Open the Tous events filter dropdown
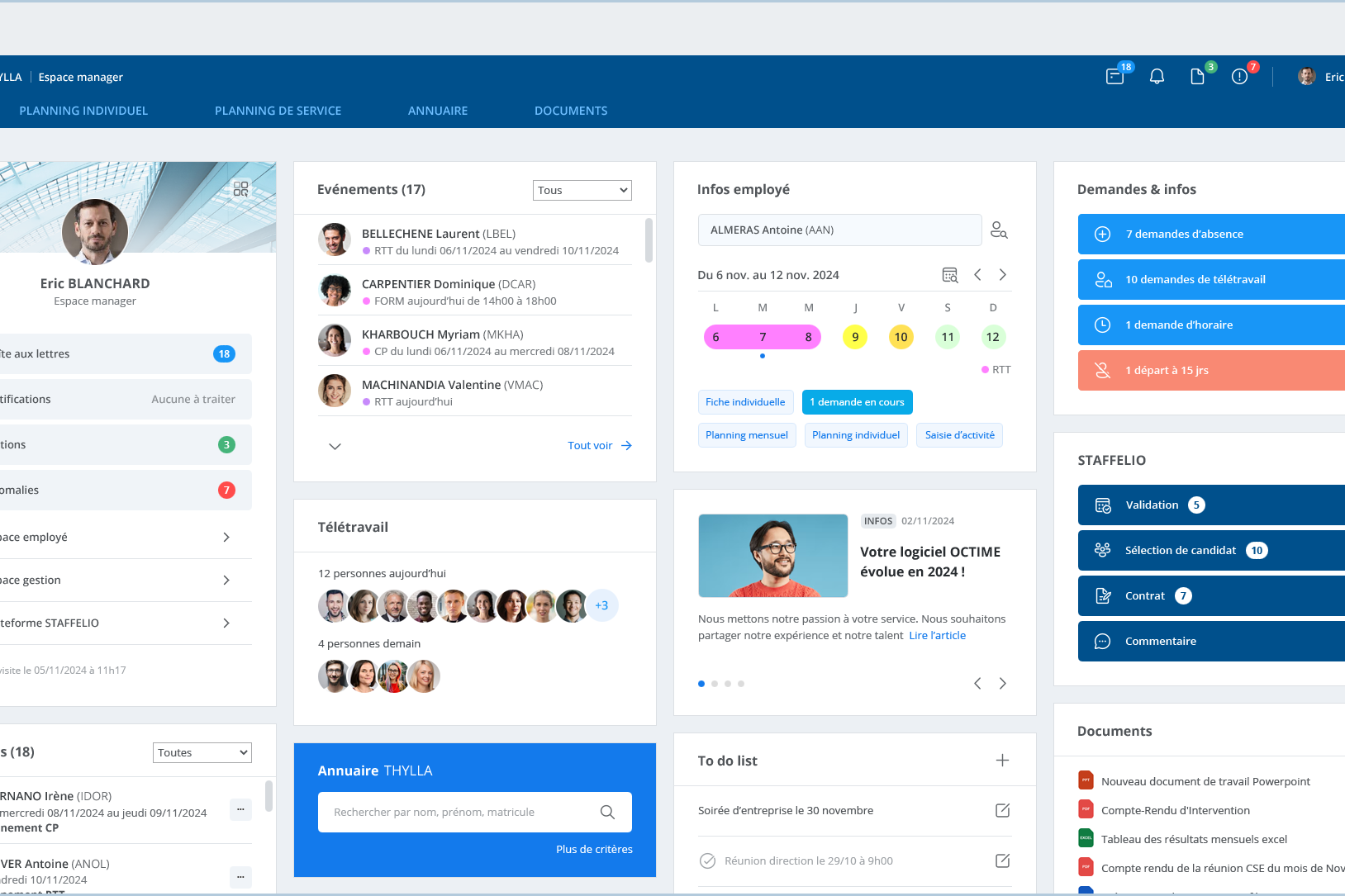Screen dimensions: 1345x896 click(x=582, y=190)
